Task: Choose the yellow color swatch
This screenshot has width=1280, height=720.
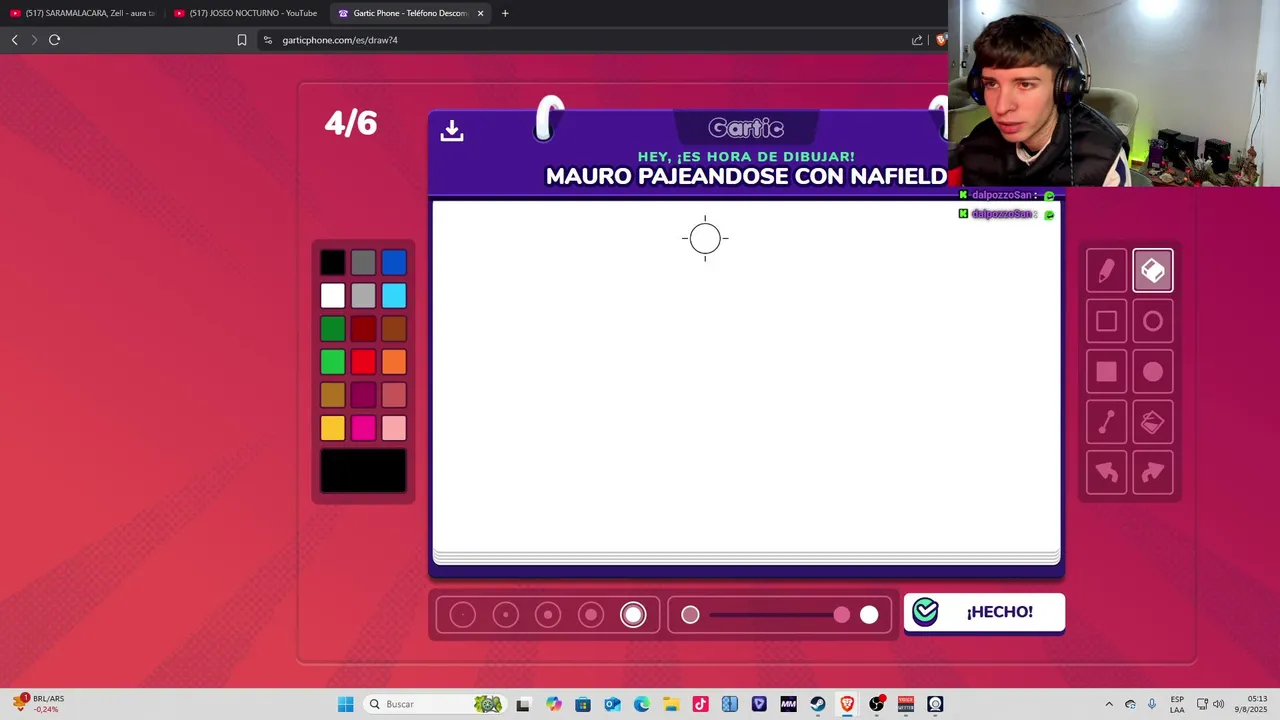Action: (333, 428)
